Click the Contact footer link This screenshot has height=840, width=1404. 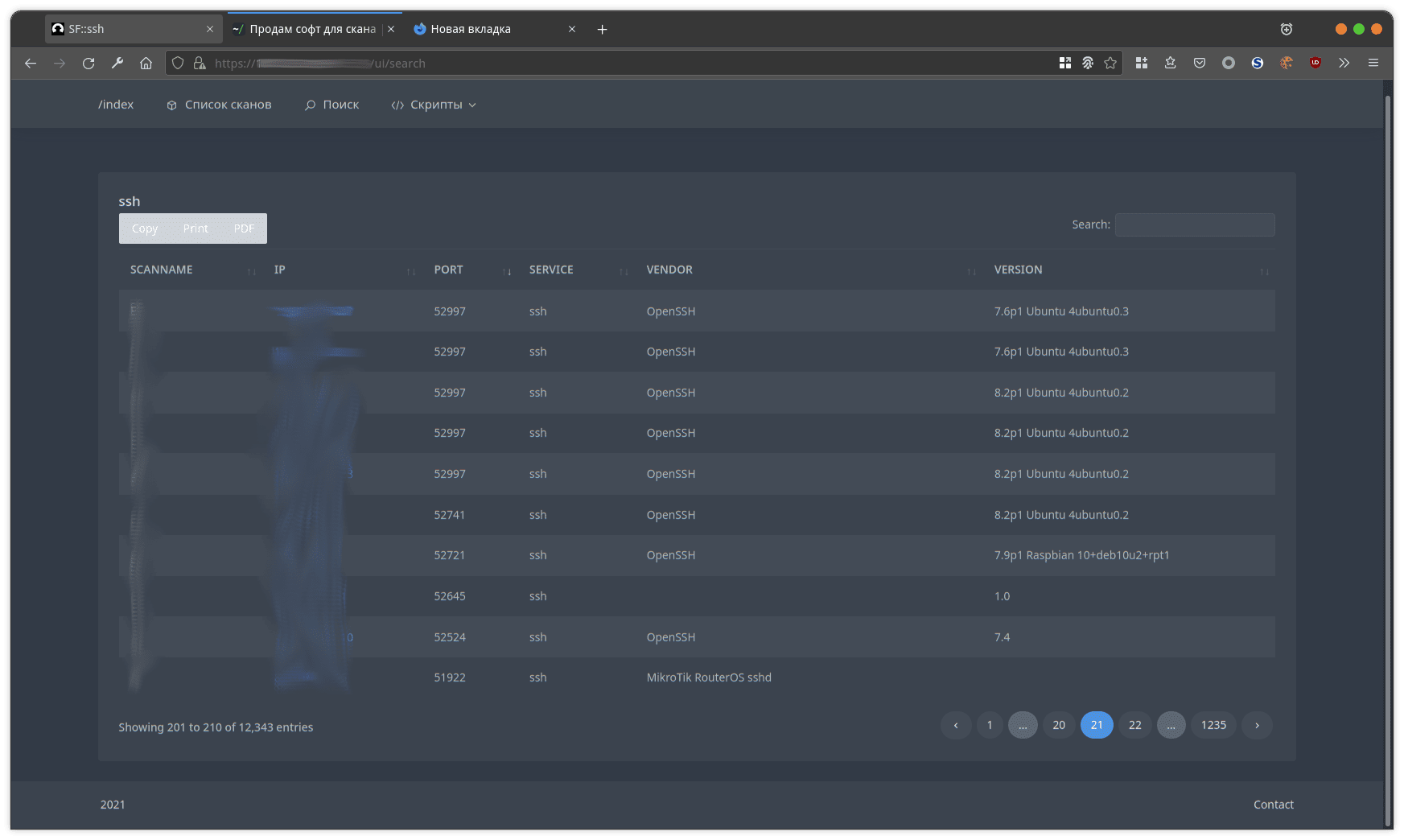[1273, 805]
